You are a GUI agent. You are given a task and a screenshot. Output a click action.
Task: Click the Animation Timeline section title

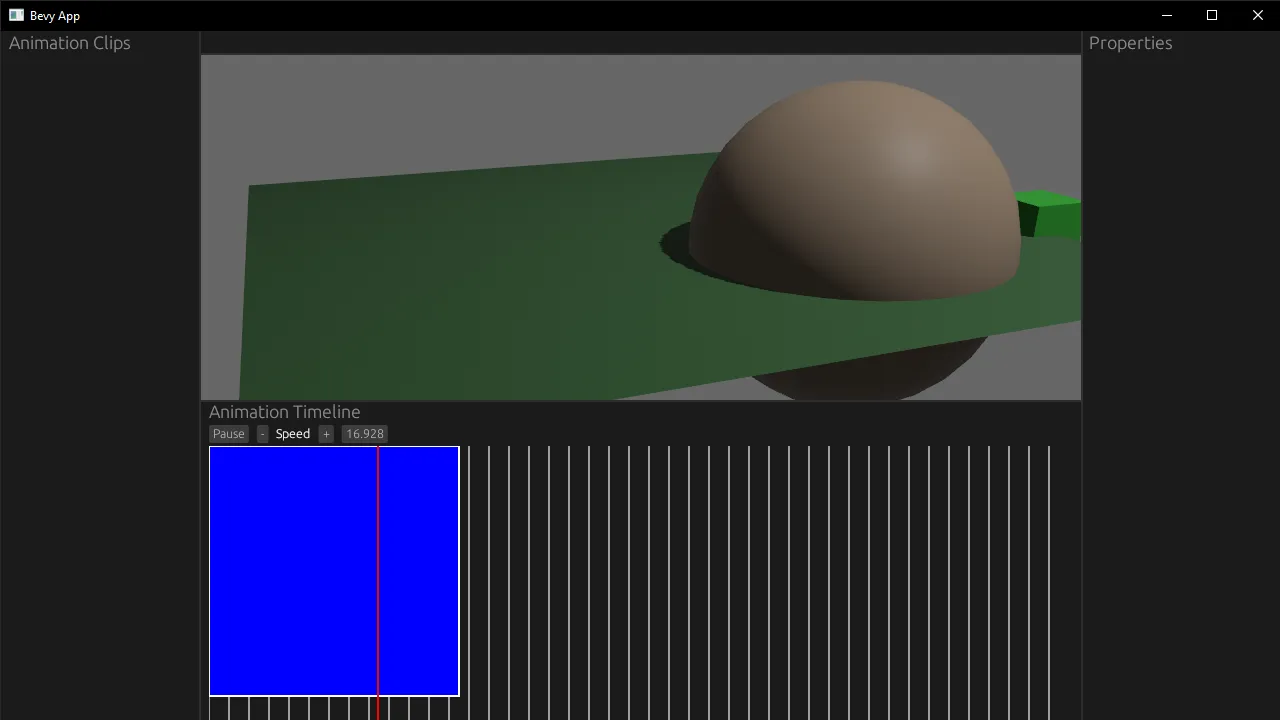[284, 411]
